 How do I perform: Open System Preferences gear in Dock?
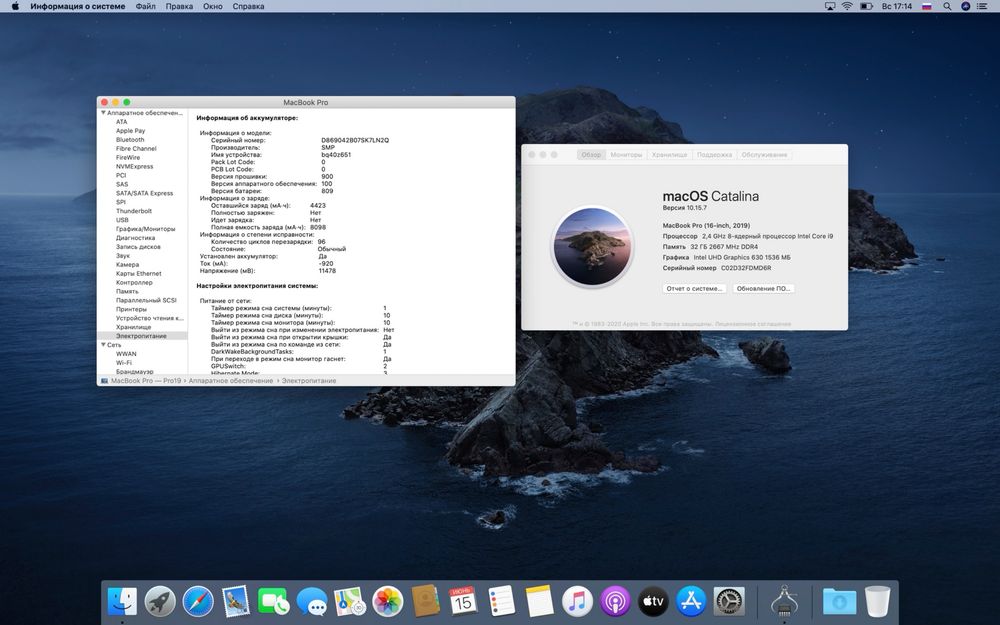pyautogui.click(x=729, y=601)
